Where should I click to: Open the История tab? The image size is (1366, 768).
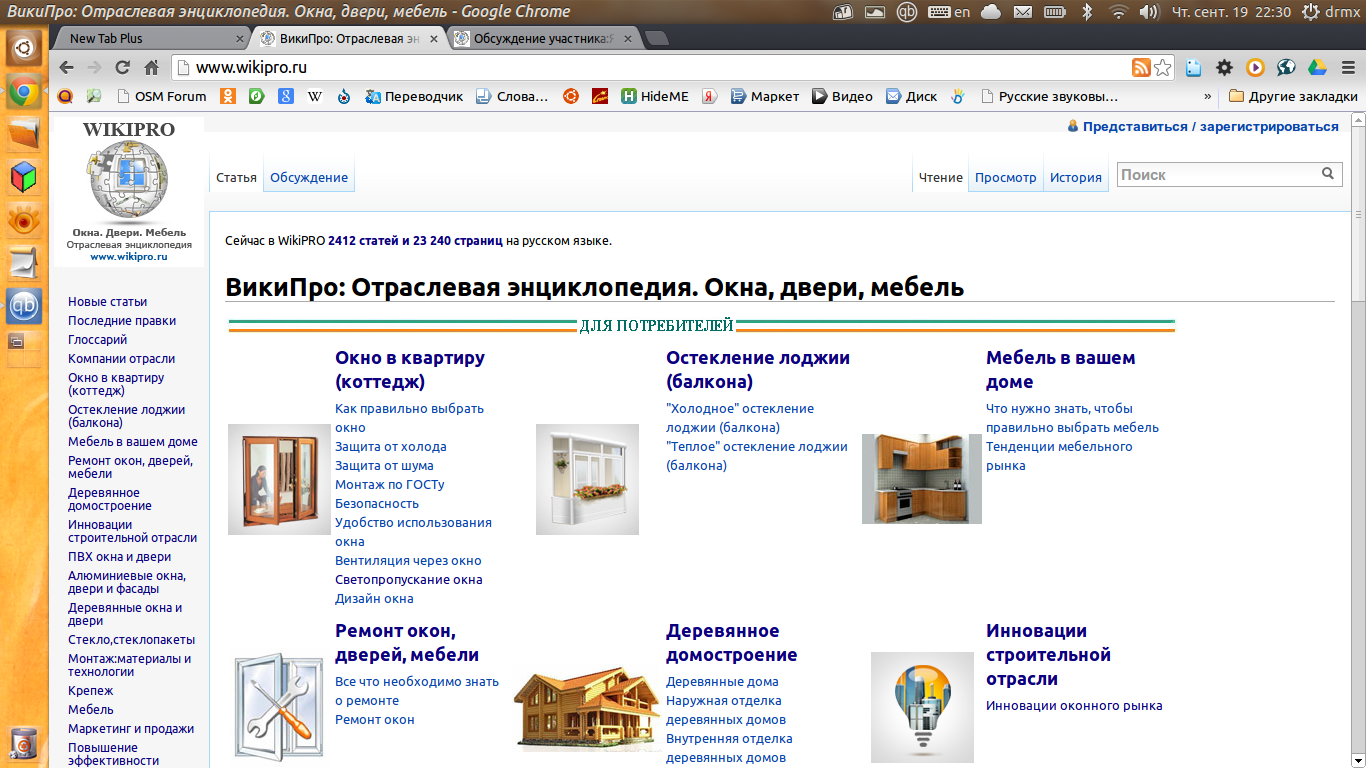pos(1076,177)
